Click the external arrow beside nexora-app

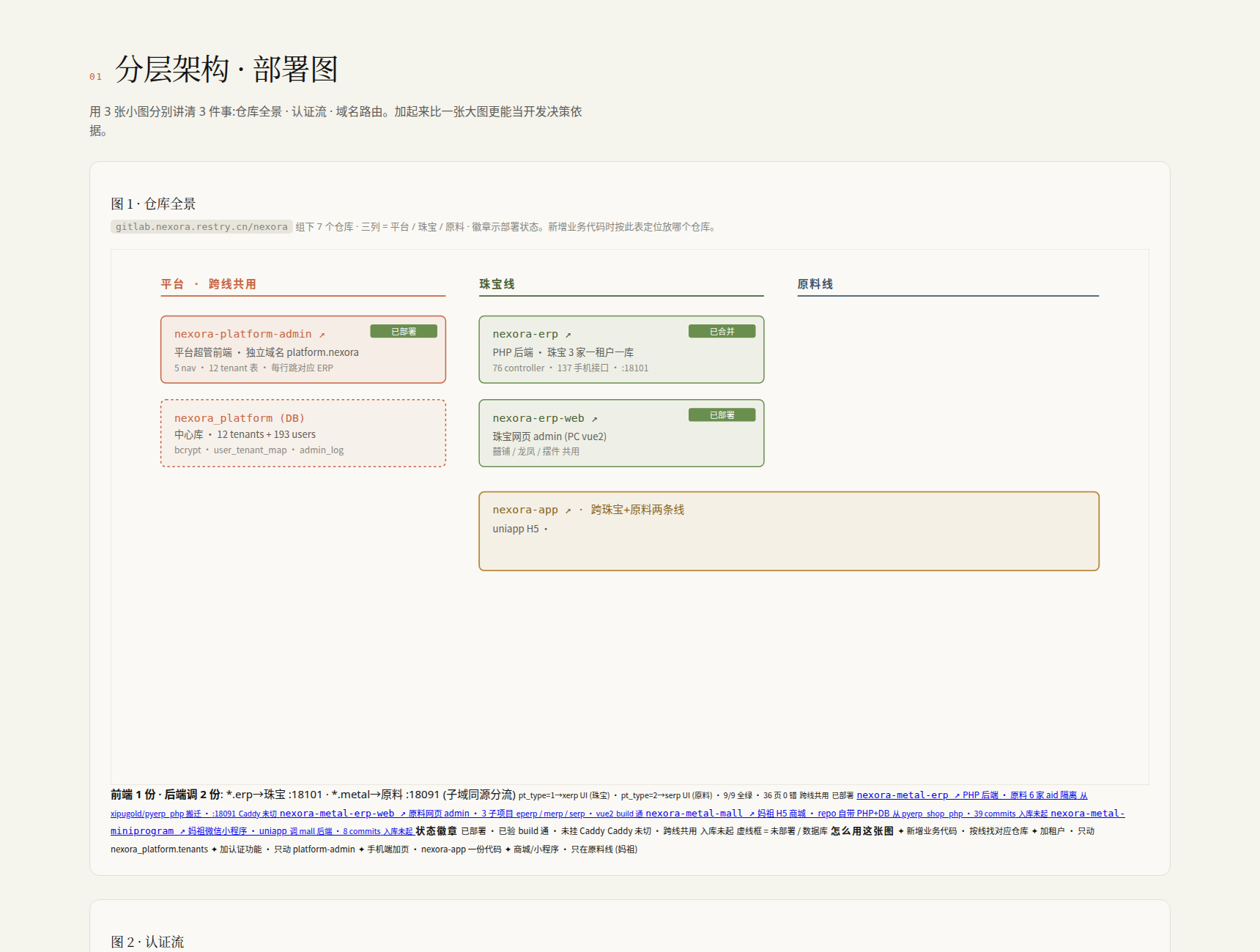point(568,510)
